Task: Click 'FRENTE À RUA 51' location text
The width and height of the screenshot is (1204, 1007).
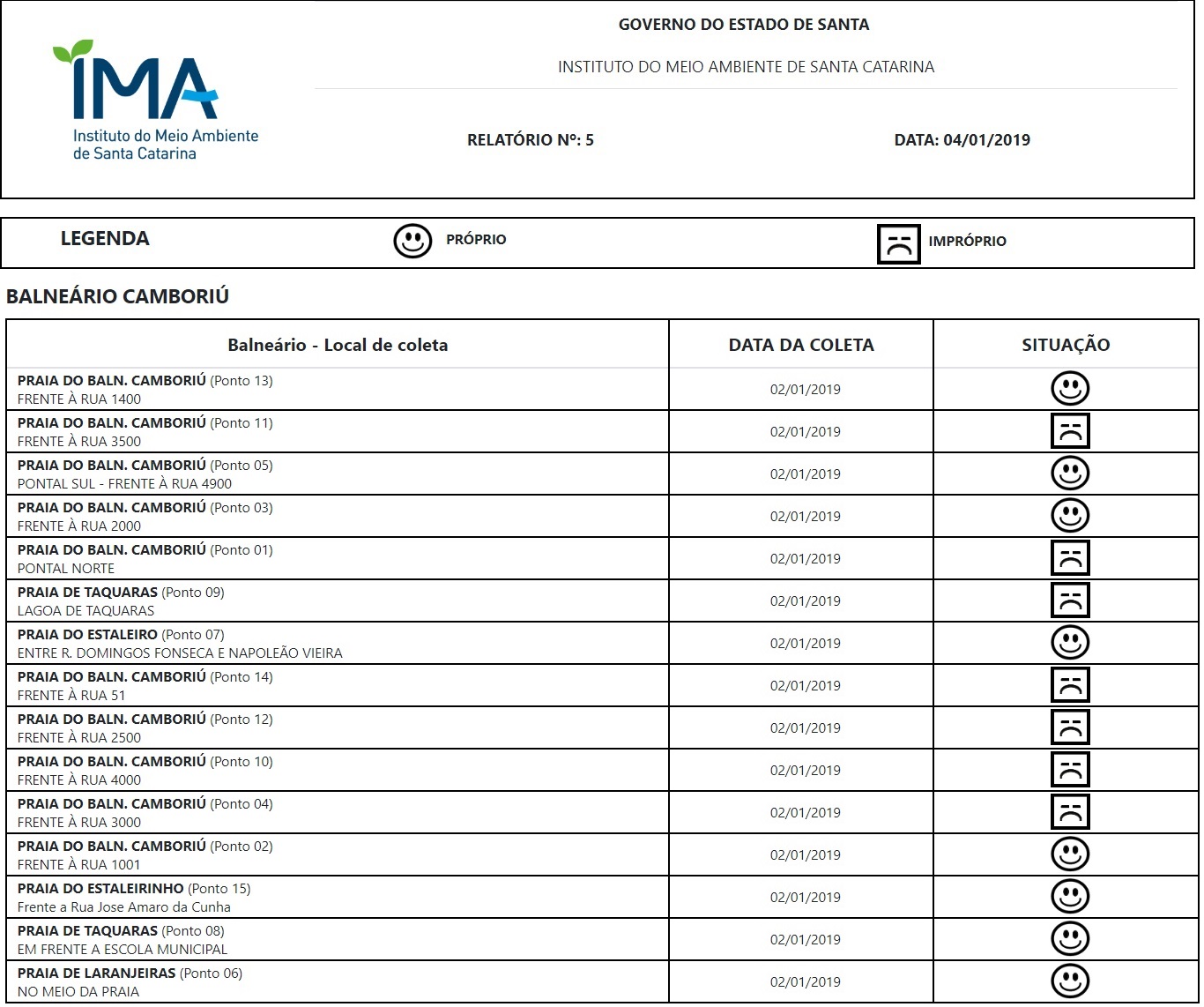Action: [x=71, y=695]
